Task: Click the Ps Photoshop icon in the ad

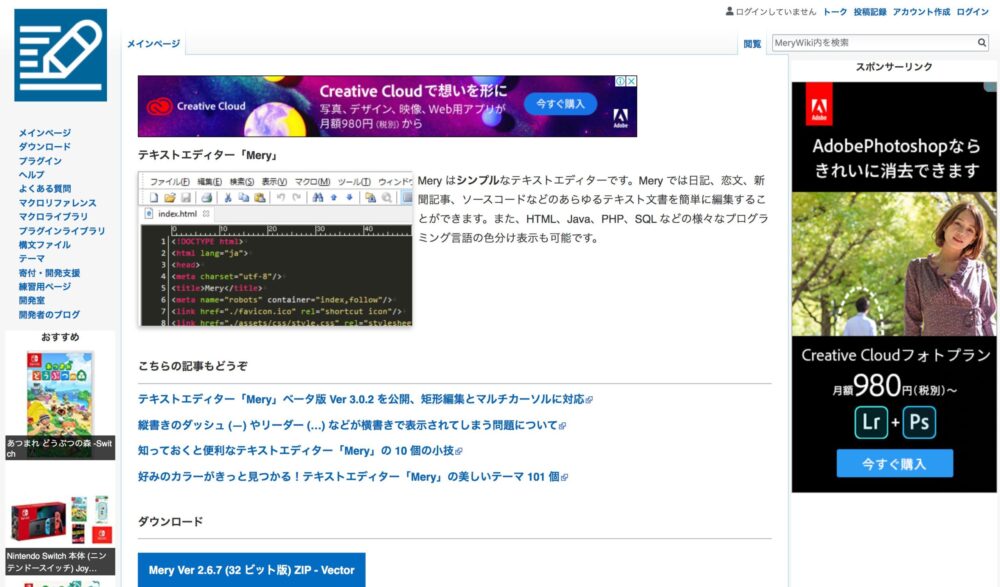Action: point(919,422)
